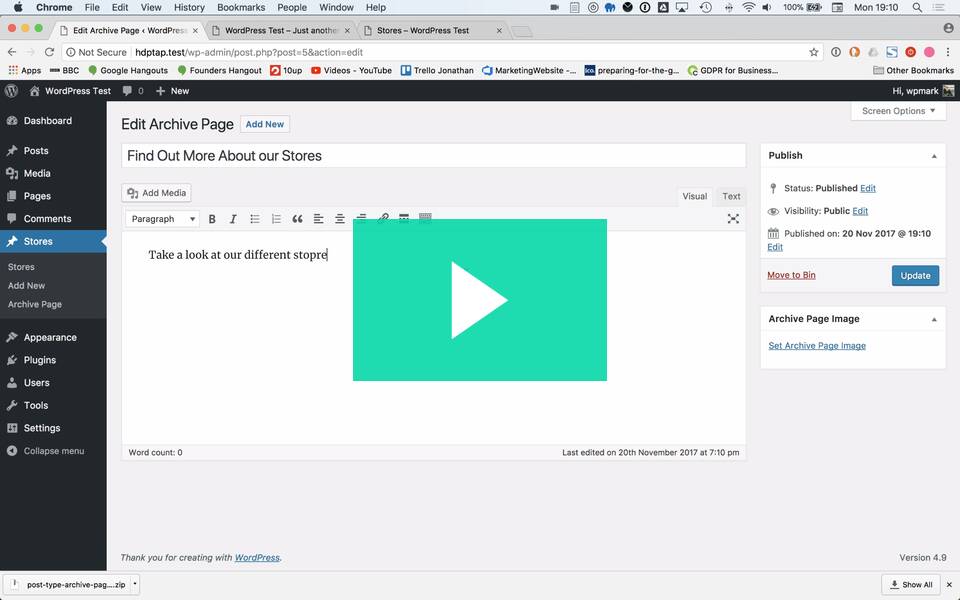This screenshot has height=600, width=960.
Task: Click into the page title field
Action: pos(433,156)
